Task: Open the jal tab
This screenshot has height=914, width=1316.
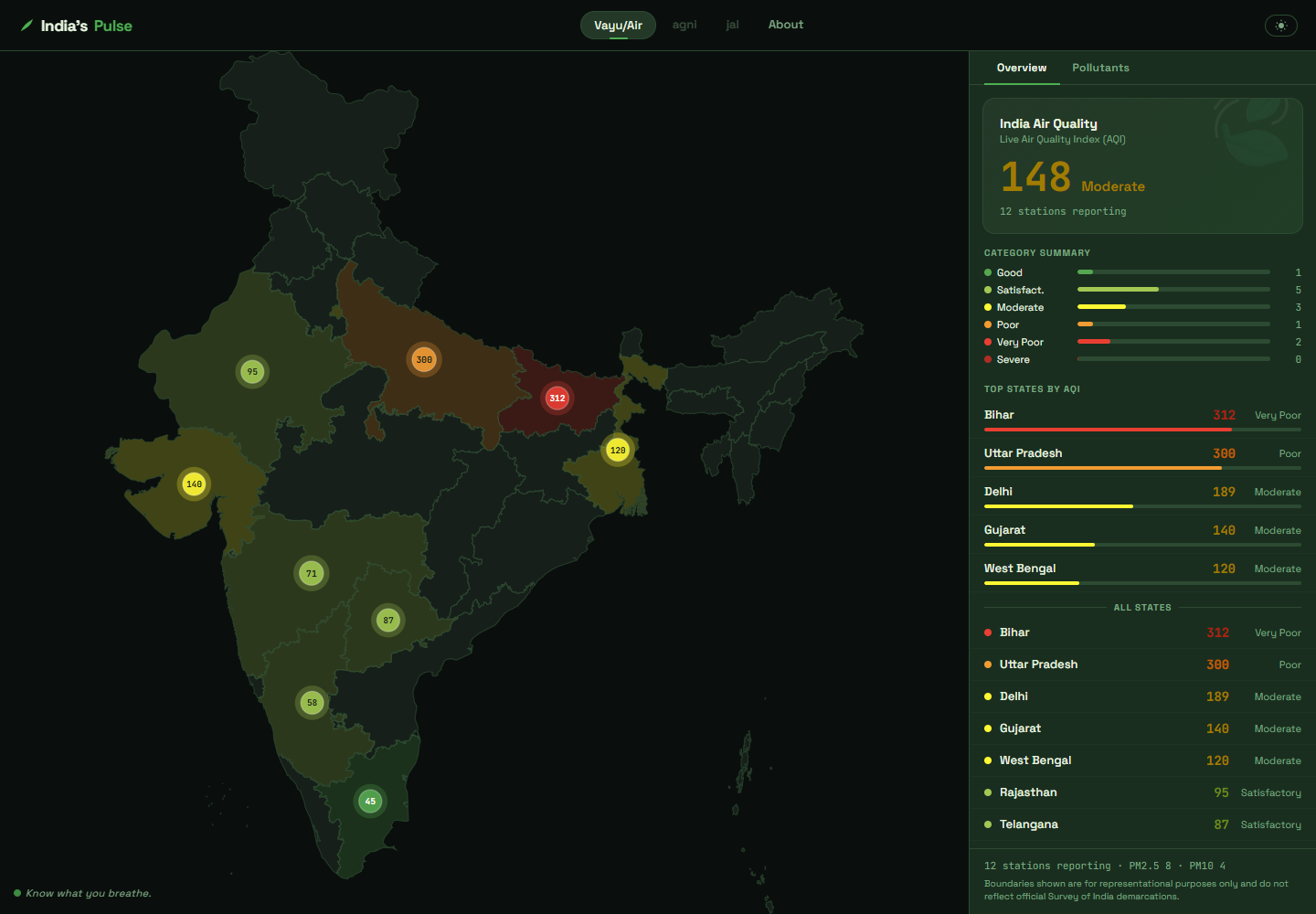Action: click(x=732, y=25)
